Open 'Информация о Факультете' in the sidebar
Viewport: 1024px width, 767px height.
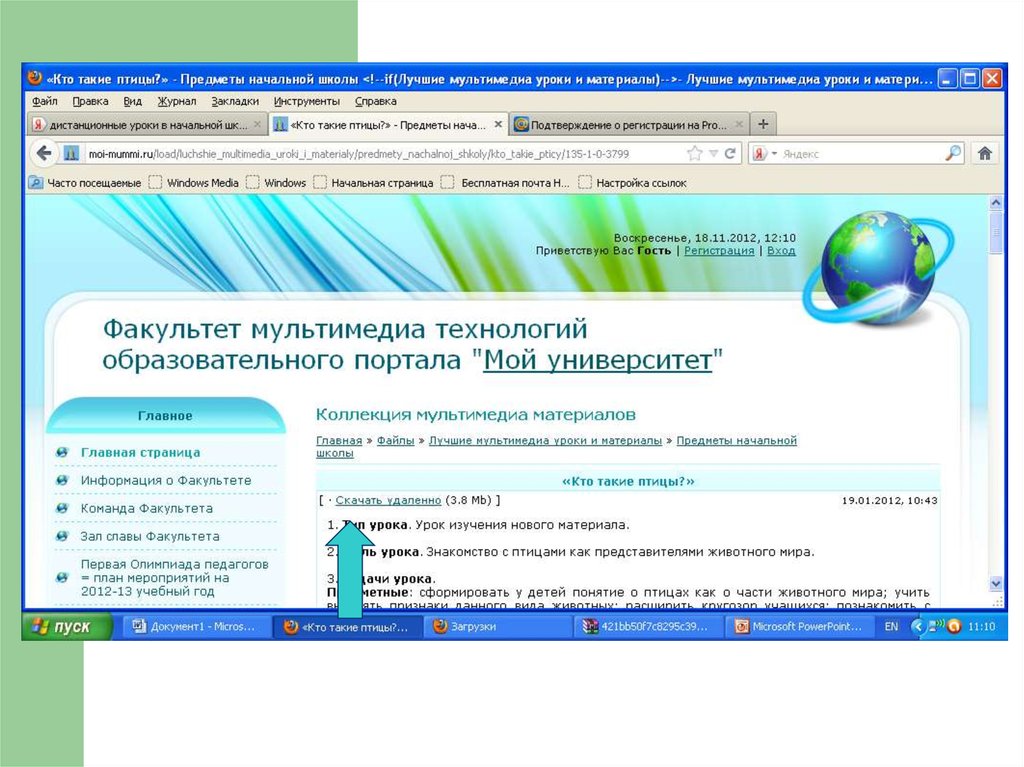coord(166,481)
